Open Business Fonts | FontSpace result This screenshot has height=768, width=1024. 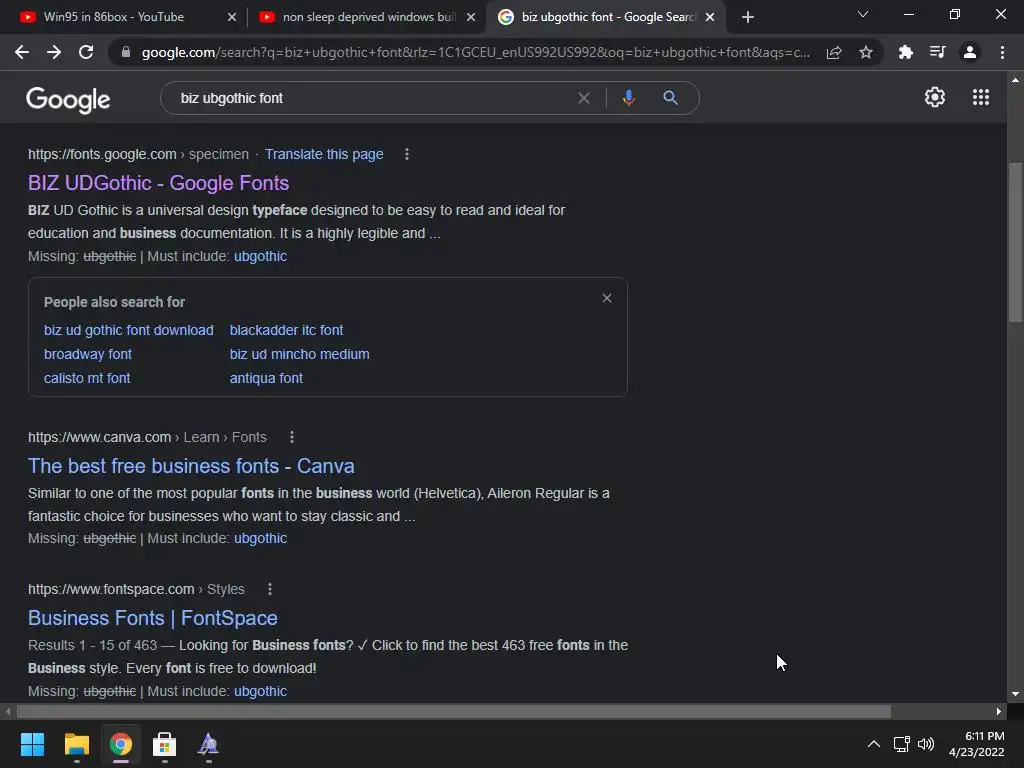(153, 618)
